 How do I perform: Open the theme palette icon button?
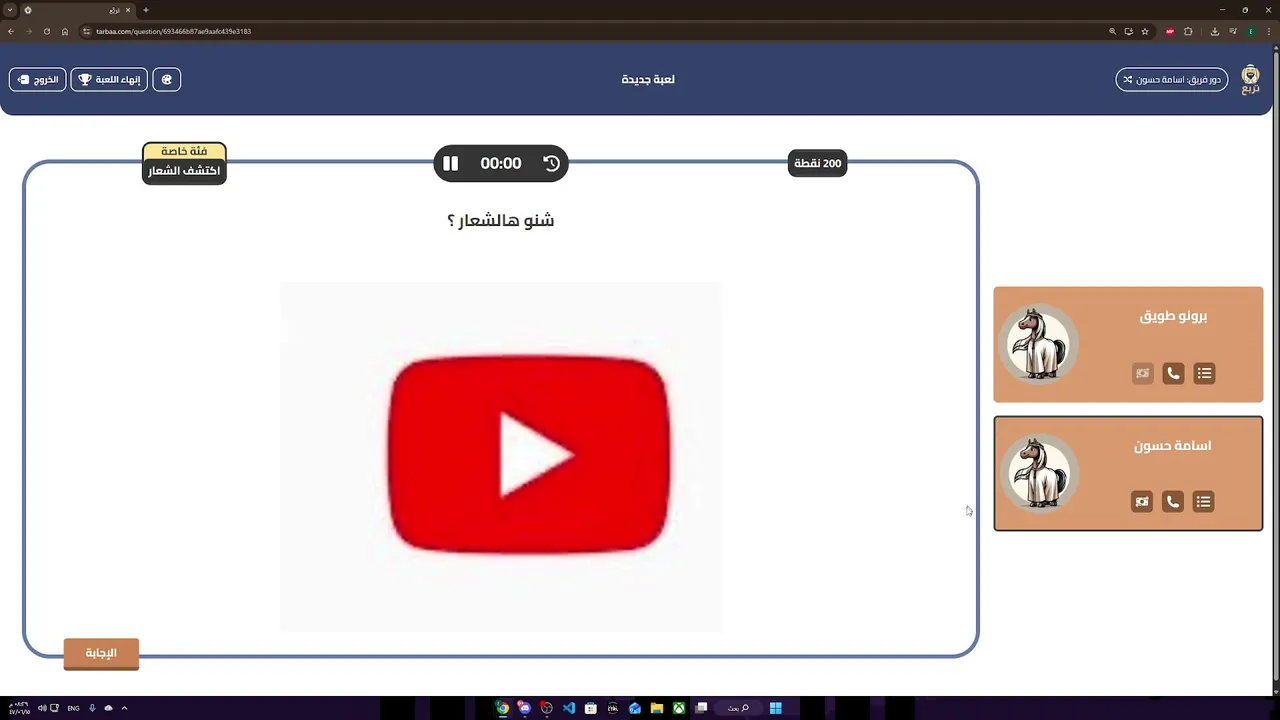[x=167, y=79]
